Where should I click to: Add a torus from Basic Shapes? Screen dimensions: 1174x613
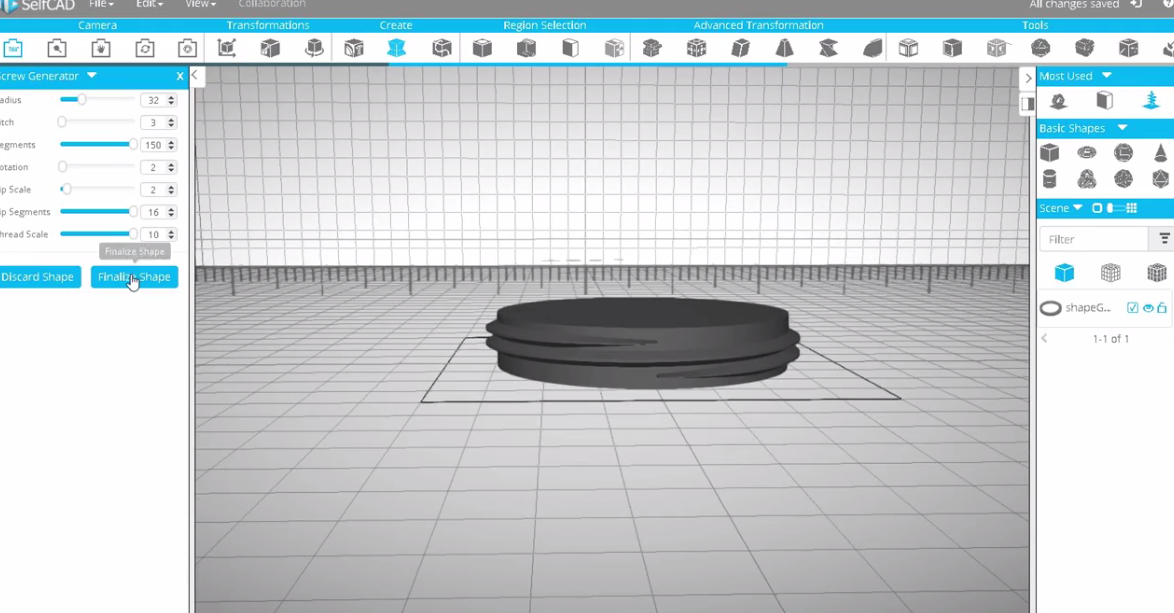(1086, 153)
